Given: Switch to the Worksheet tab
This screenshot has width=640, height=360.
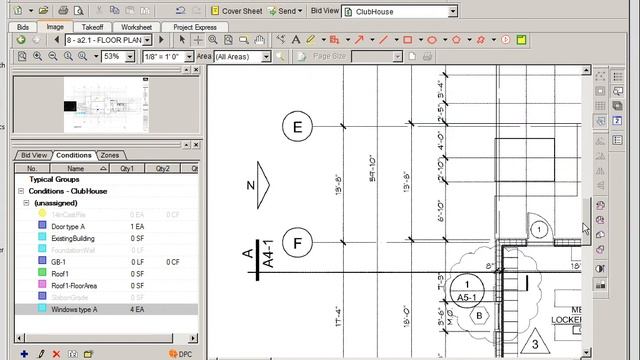Looking at the screenshot, I should click(136, 27).
